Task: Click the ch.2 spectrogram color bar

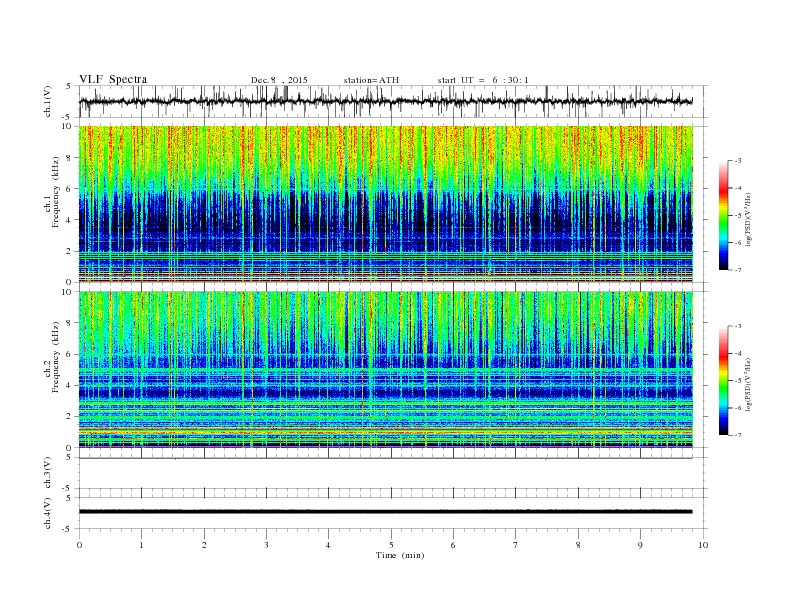Action: [x=723, y=381]
